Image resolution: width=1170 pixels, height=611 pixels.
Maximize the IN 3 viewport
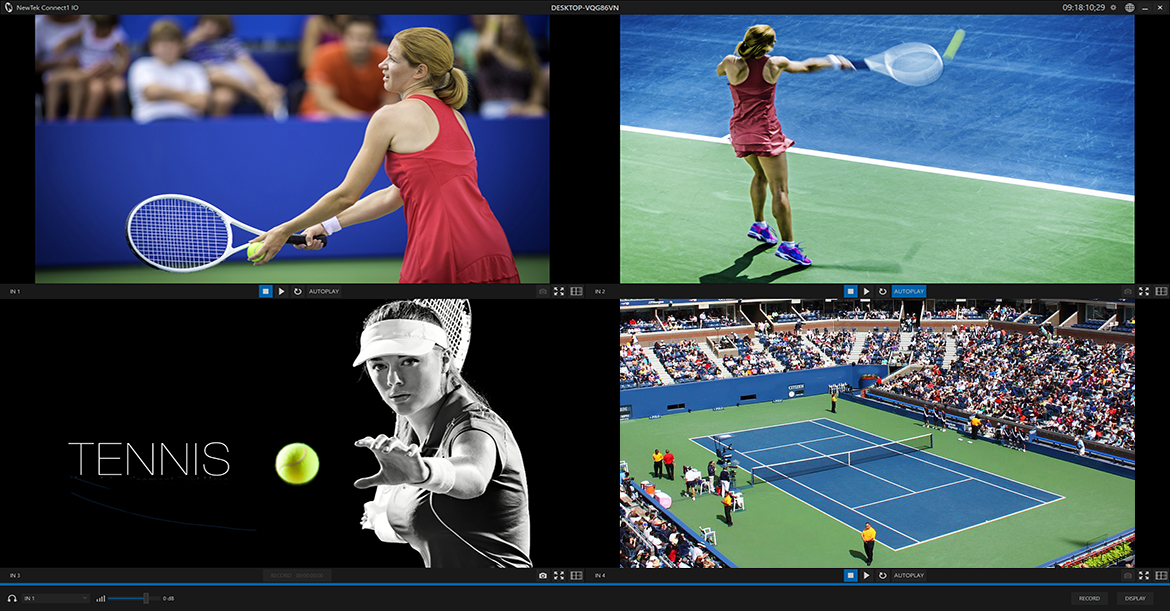click(x=559, y=576)
